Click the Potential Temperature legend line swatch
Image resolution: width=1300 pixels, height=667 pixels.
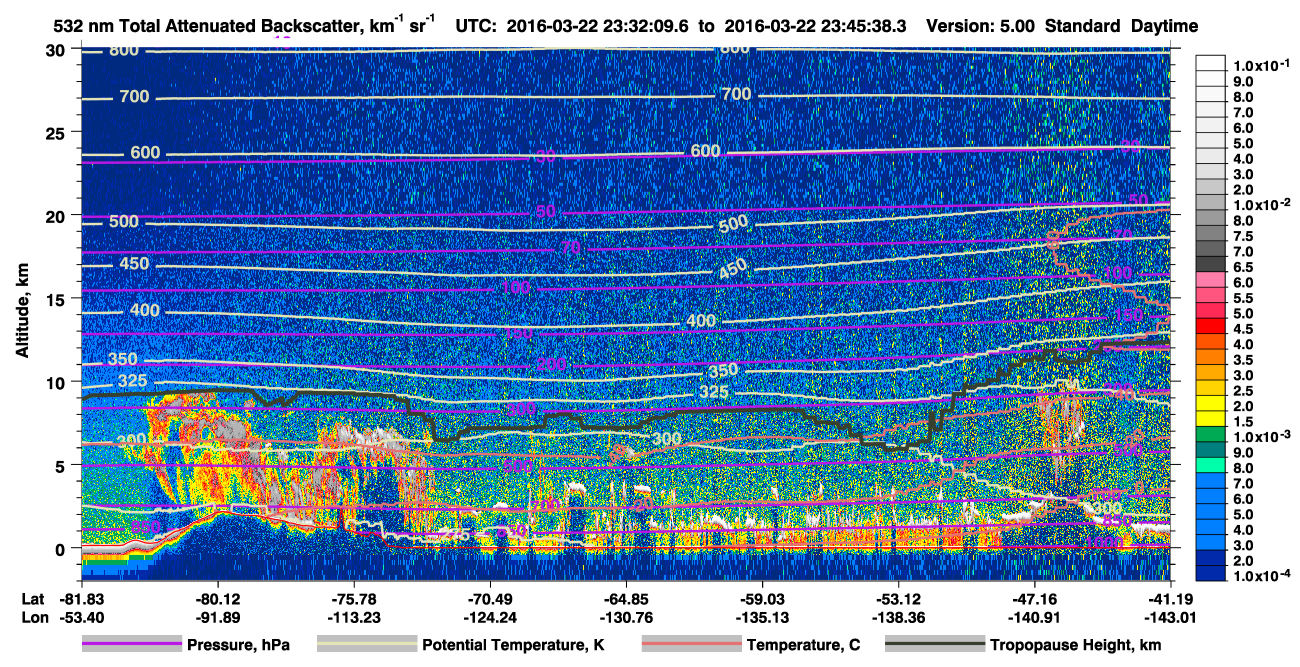pos(367,644)
